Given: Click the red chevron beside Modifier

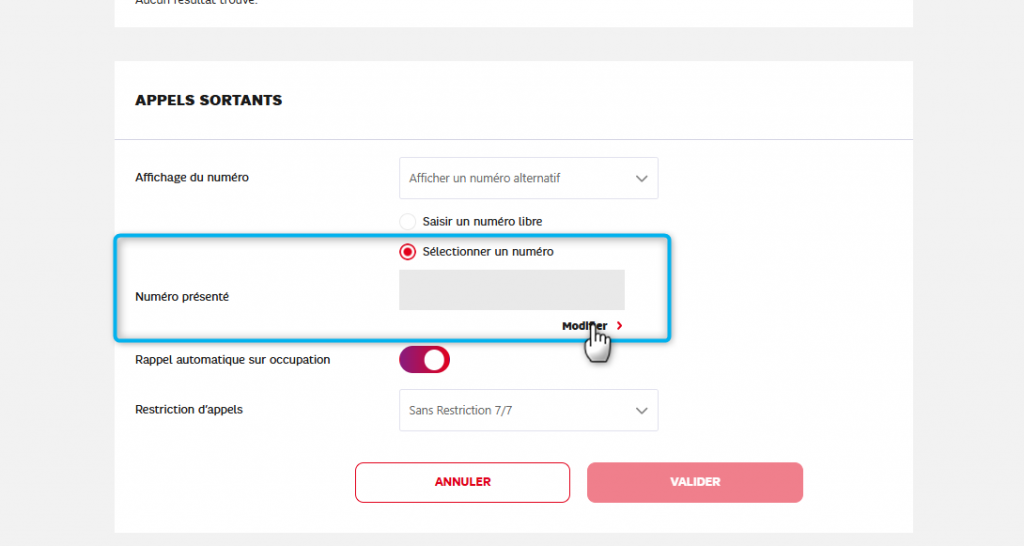Looking at the screenshot, I should [620, 326].
